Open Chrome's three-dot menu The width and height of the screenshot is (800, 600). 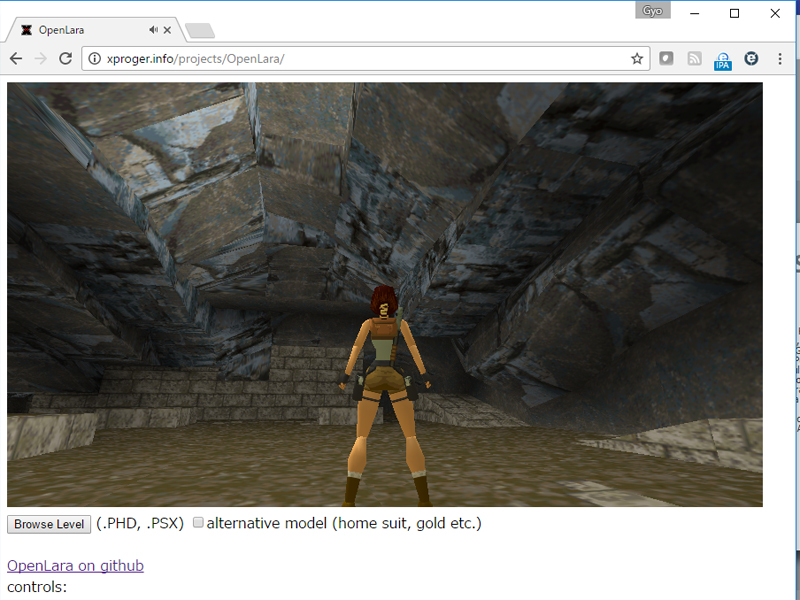click(x=779, y=59)
